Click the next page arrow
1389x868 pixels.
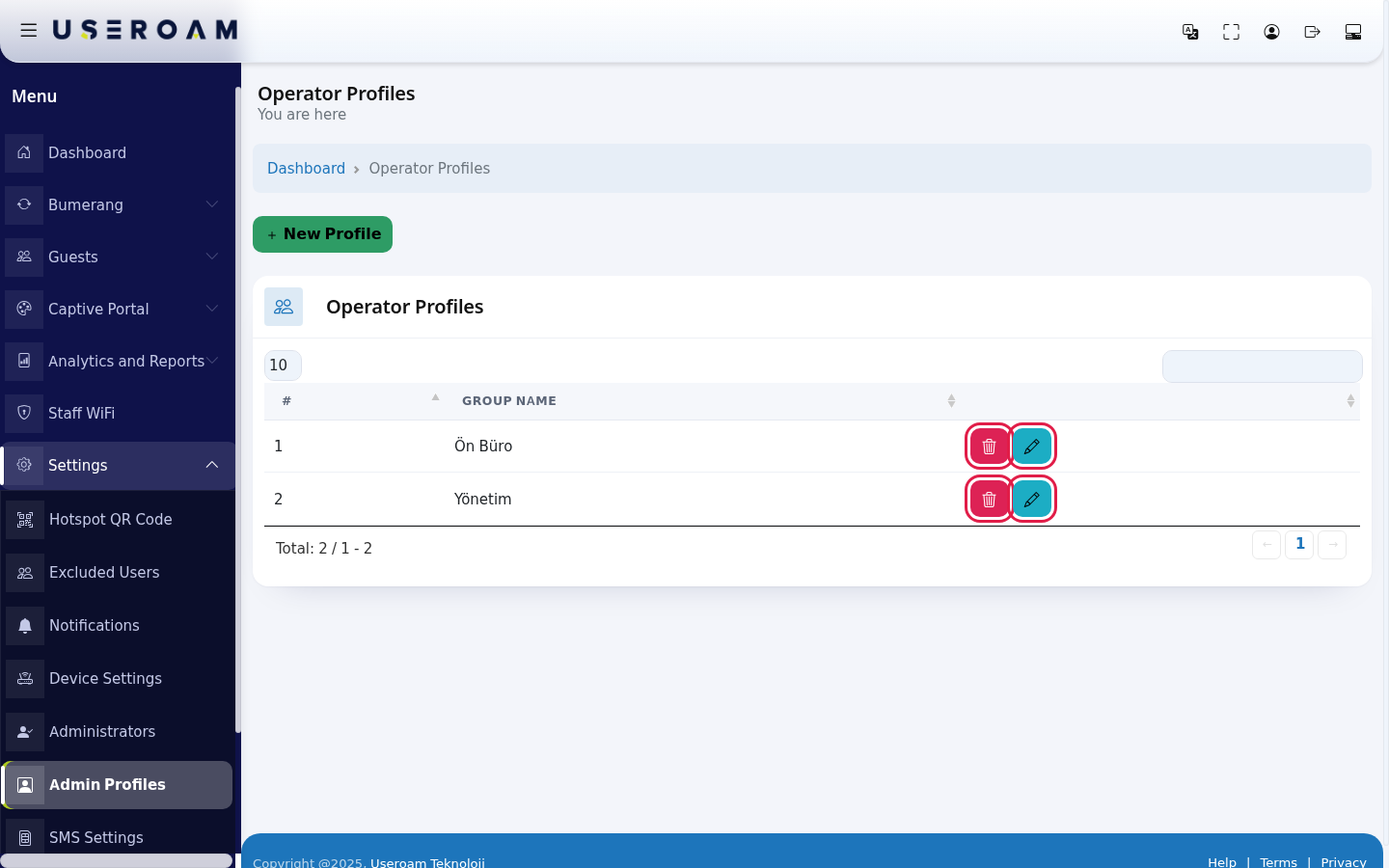[x=1332, y=545]
